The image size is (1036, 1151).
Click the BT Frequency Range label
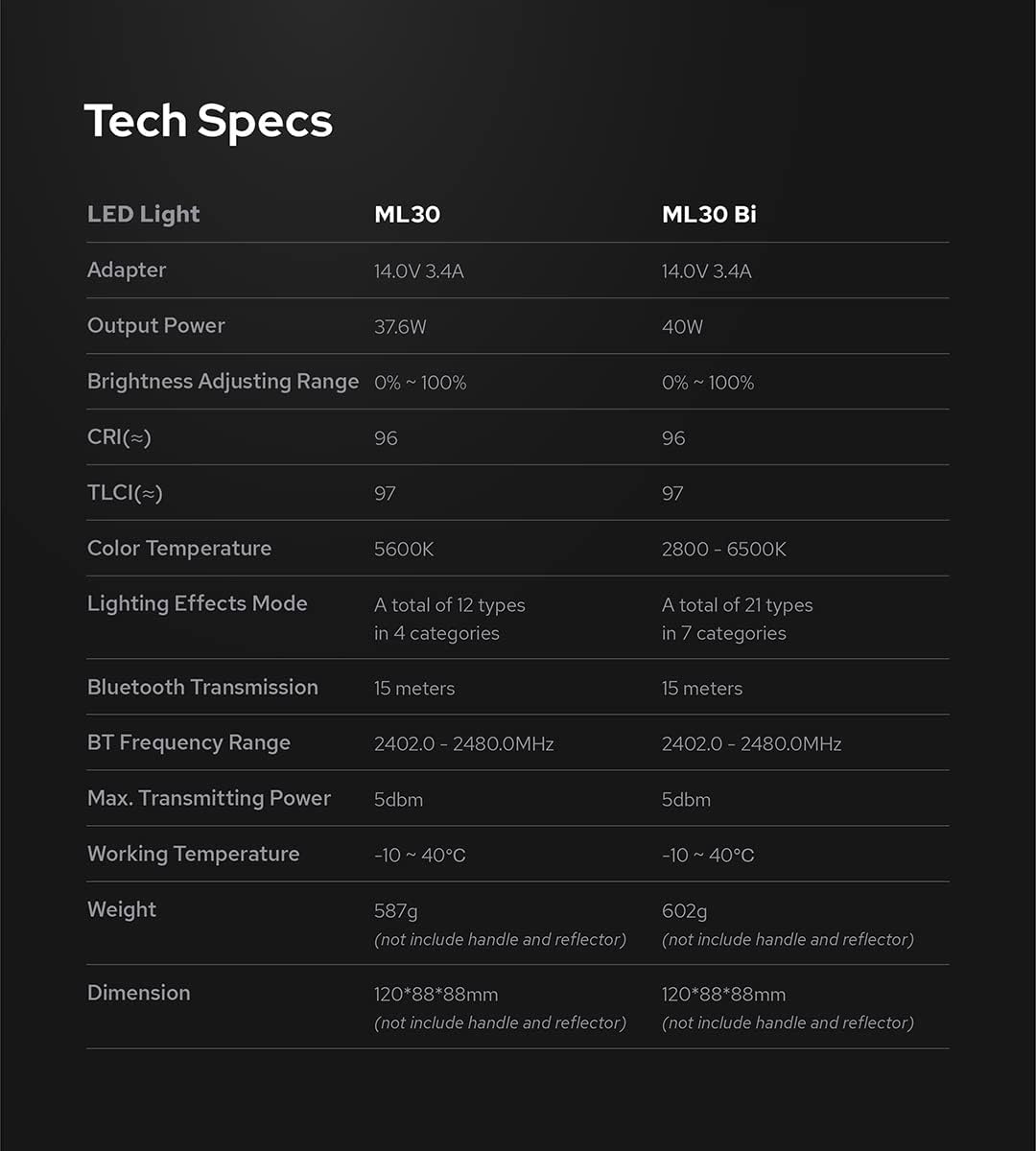click(x=189, y=743)
